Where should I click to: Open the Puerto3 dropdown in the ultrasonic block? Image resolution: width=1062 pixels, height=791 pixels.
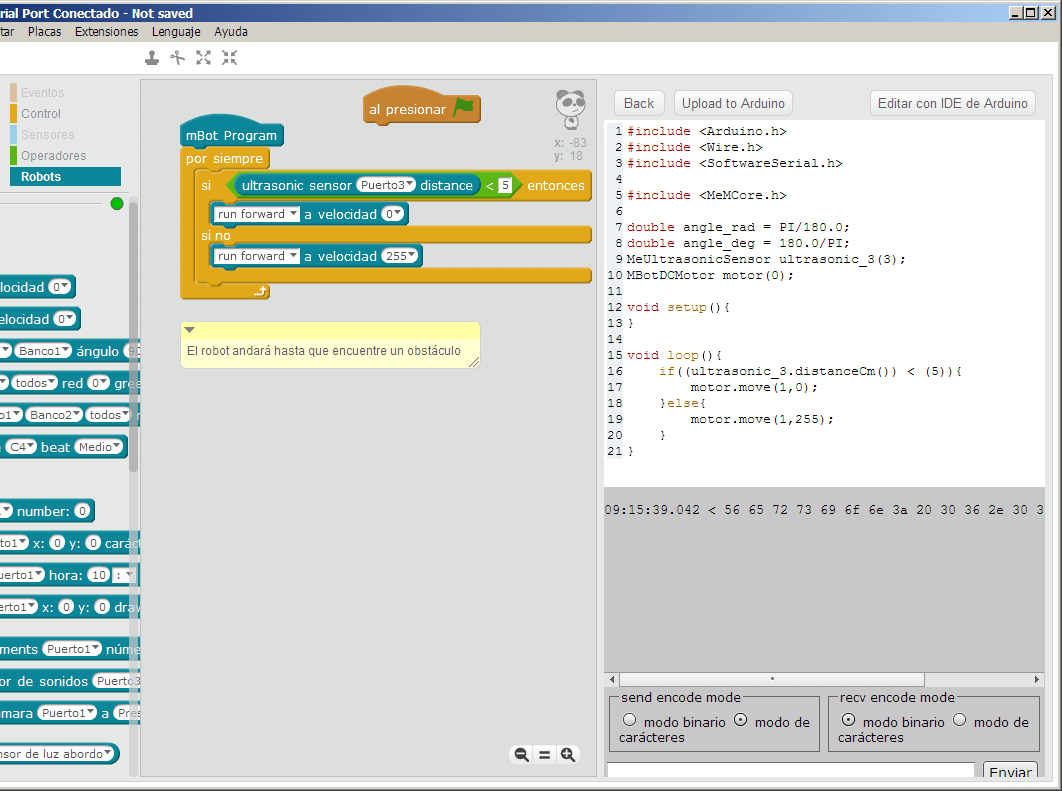384,185
